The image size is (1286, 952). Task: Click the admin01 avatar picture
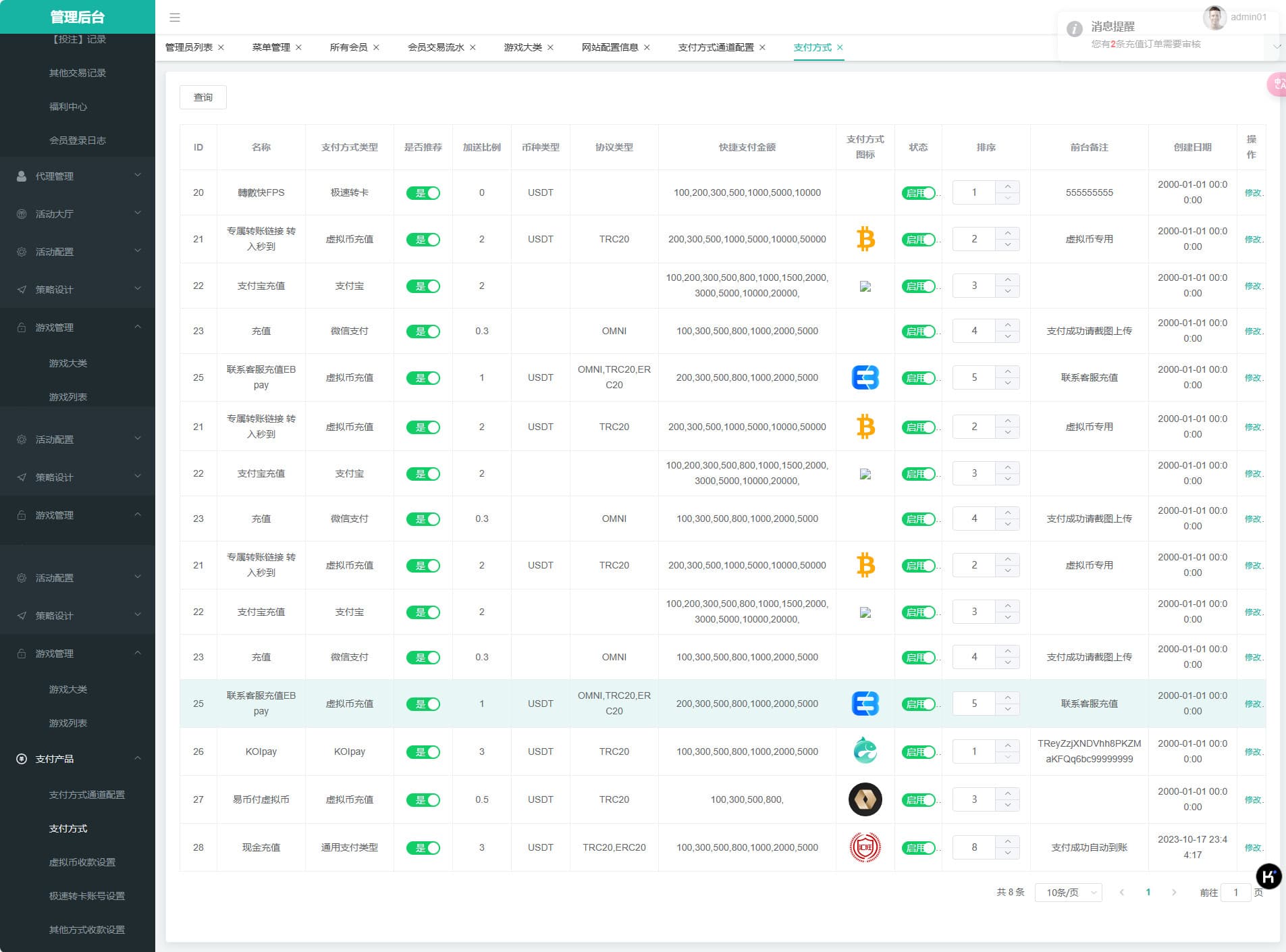[x=1214, y=18]
